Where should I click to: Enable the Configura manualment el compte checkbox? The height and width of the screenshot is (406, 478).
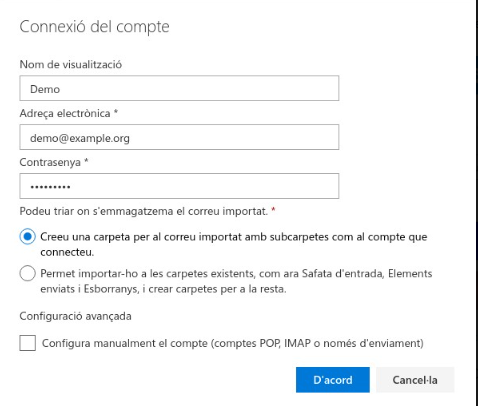click(28, 343)
